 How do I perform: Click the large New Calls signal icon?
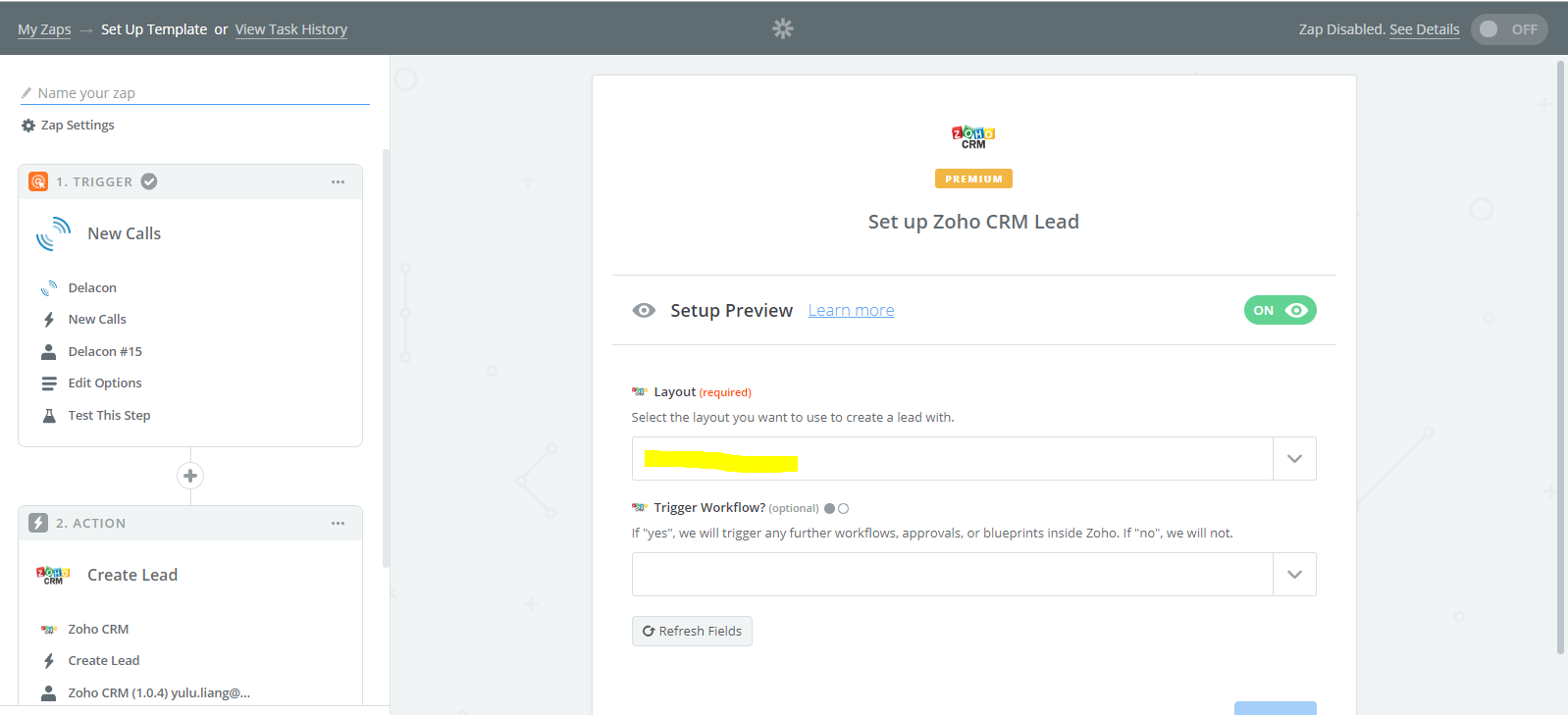(53, 233)
